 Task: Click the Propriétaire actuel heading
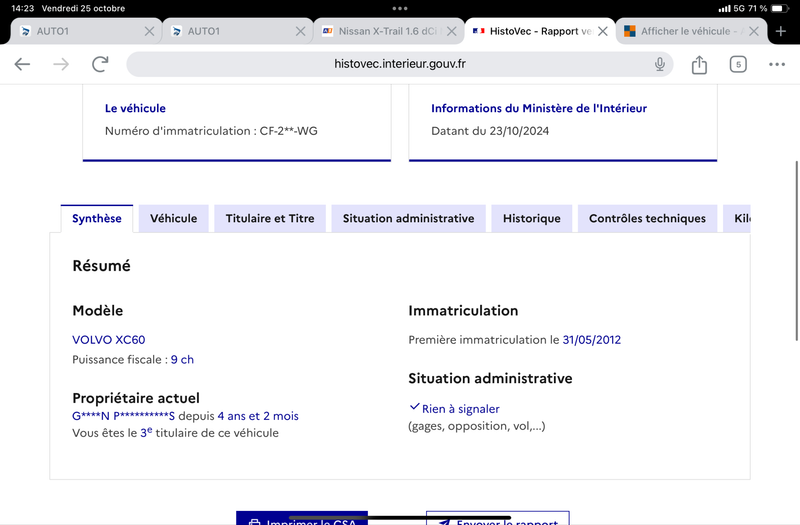136,398
